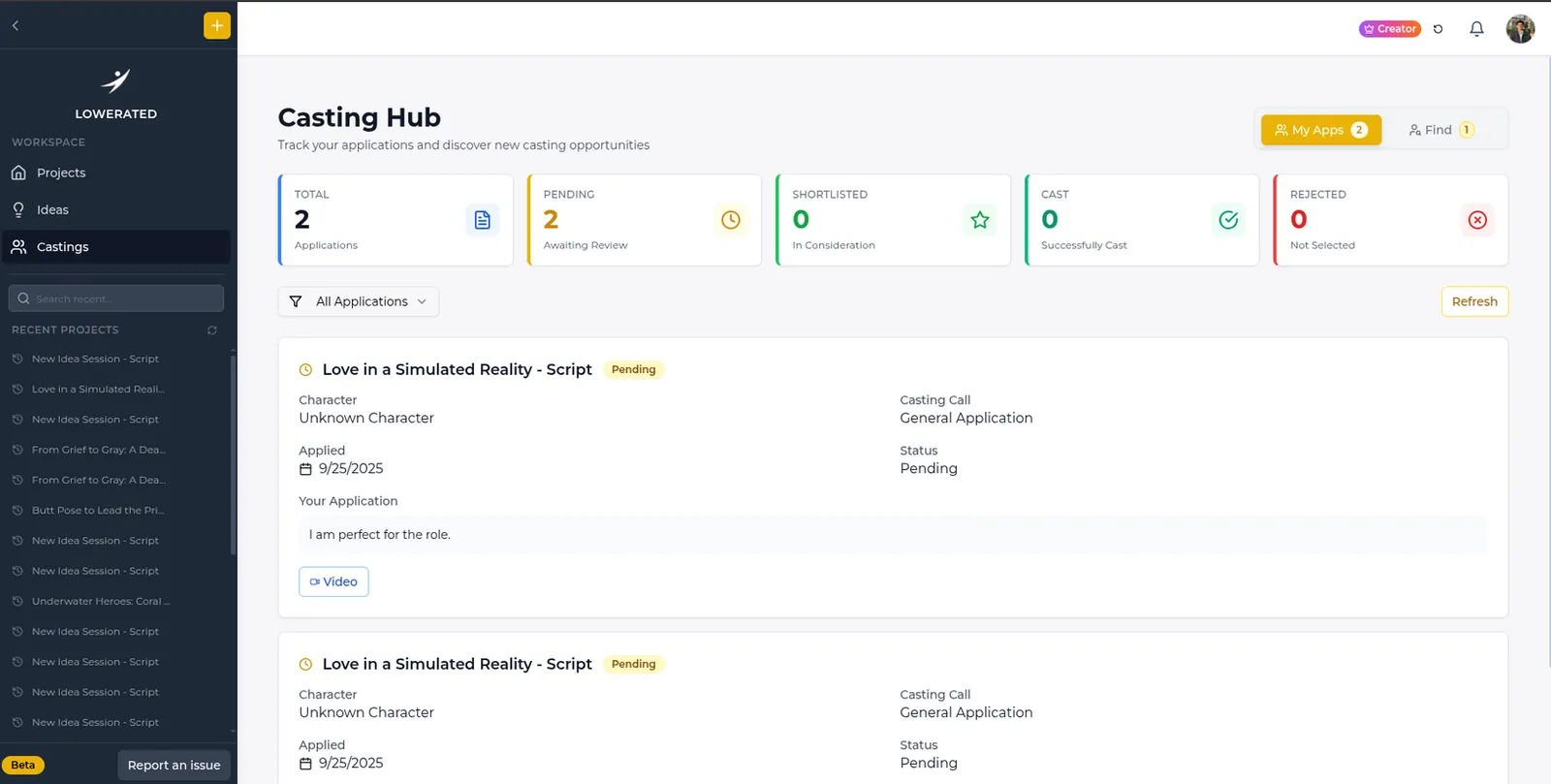Image resolution: width=1551 pixels, height=784 pixels.
Task: Click Report an issue button
Action: tap(174, 765)
